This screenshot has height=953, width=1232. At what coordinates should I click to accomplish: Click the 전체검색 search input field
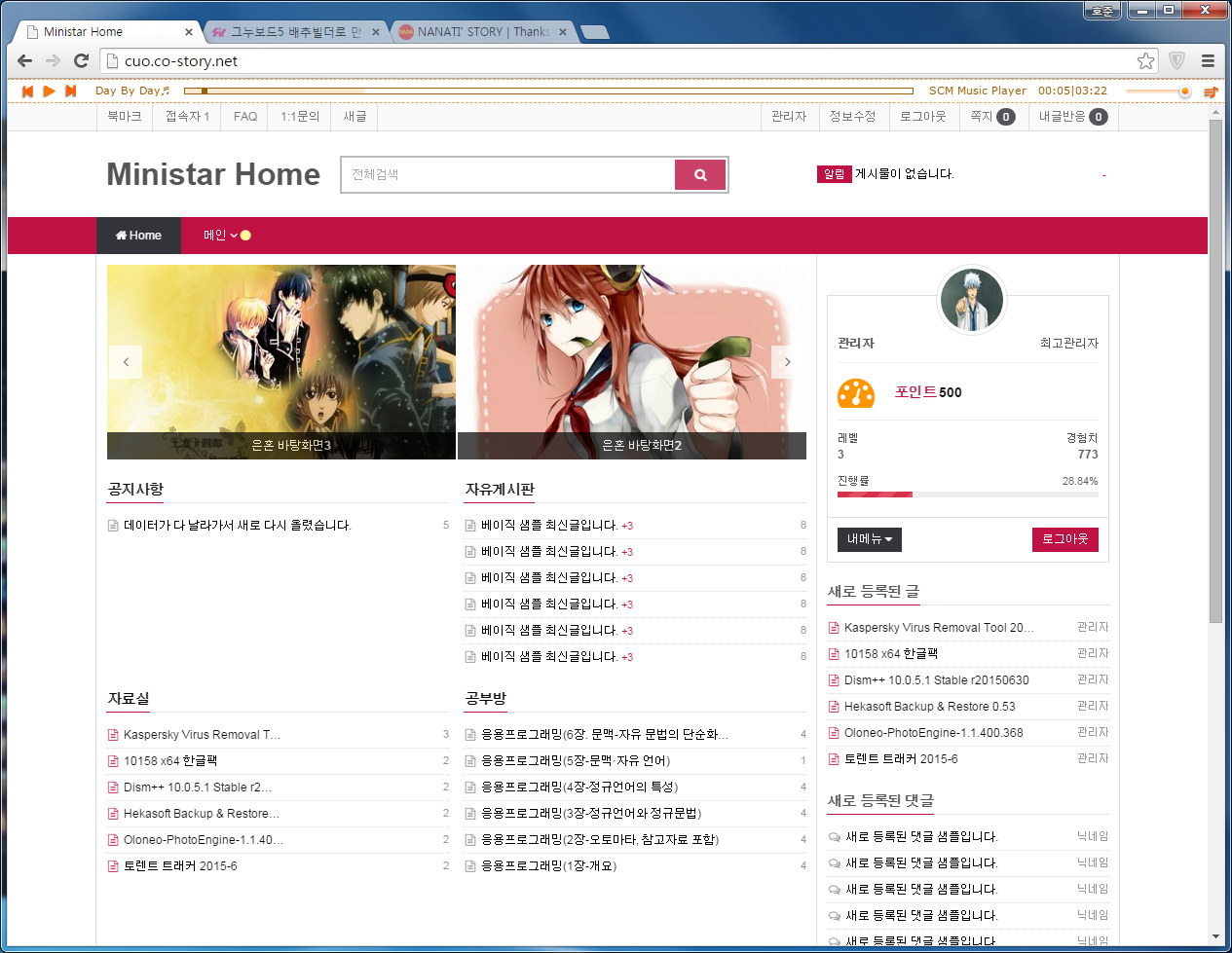pyautogui.click(x=507, y=175)
